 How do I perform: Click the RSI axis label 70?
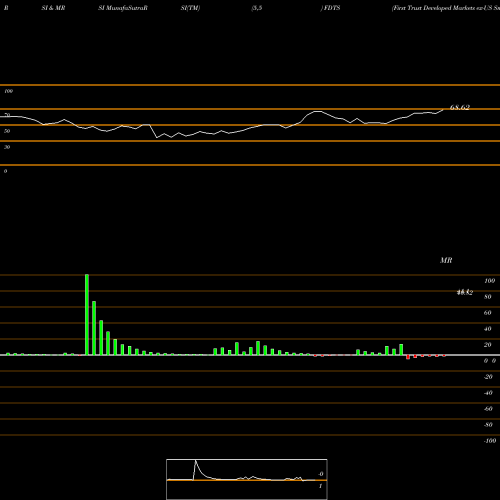point(7,115)
